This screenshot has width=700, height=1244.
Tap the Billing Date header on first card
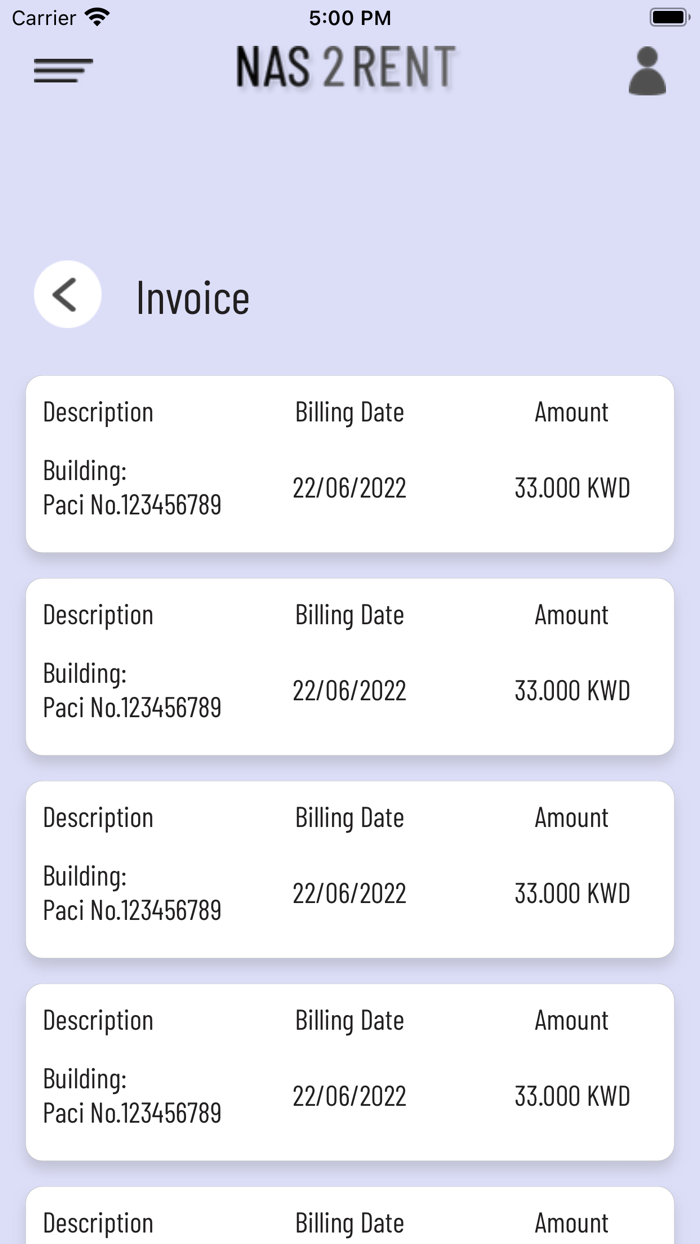350,412
